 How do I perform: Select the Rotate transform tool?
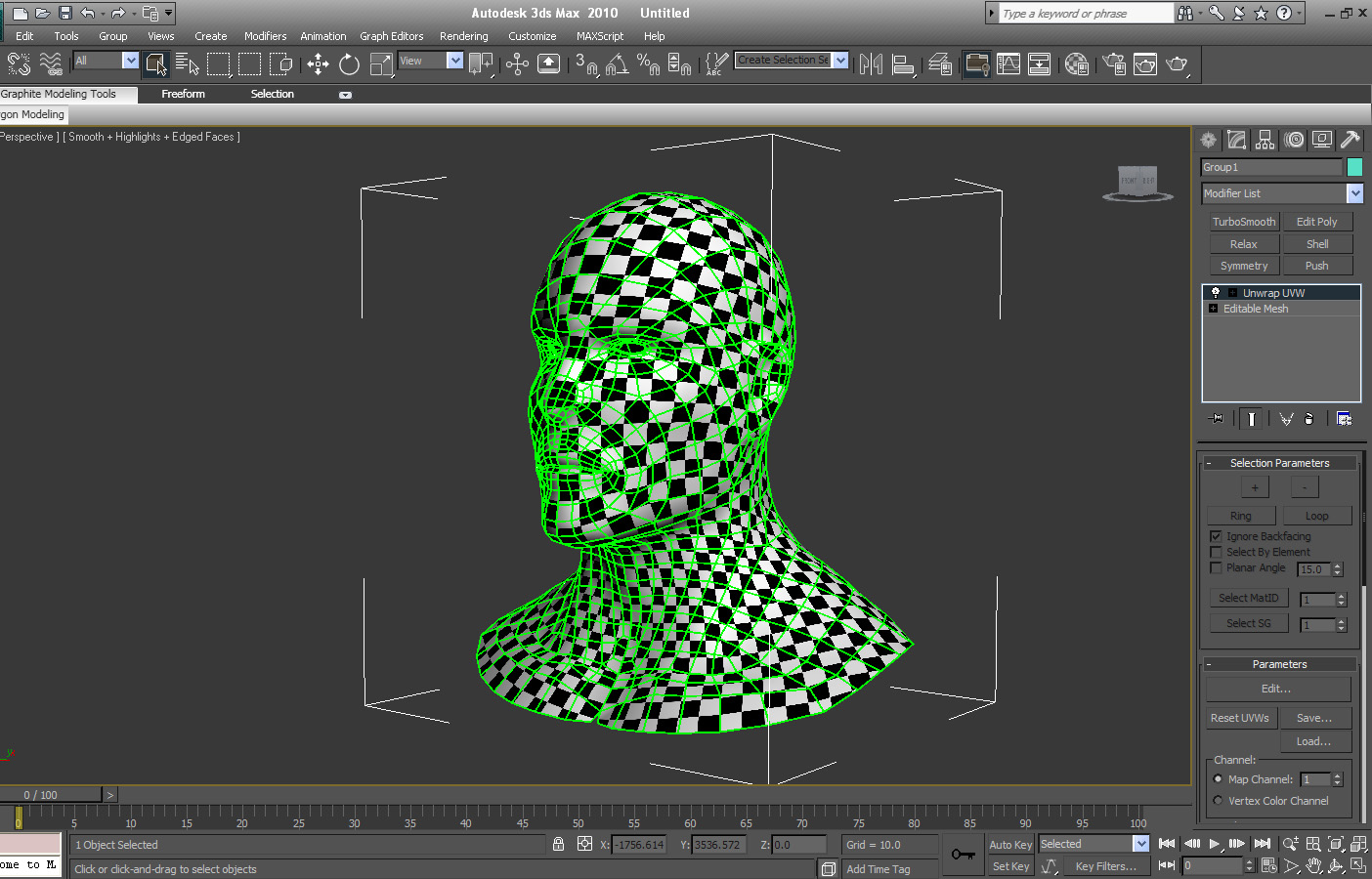pos(349,64)
